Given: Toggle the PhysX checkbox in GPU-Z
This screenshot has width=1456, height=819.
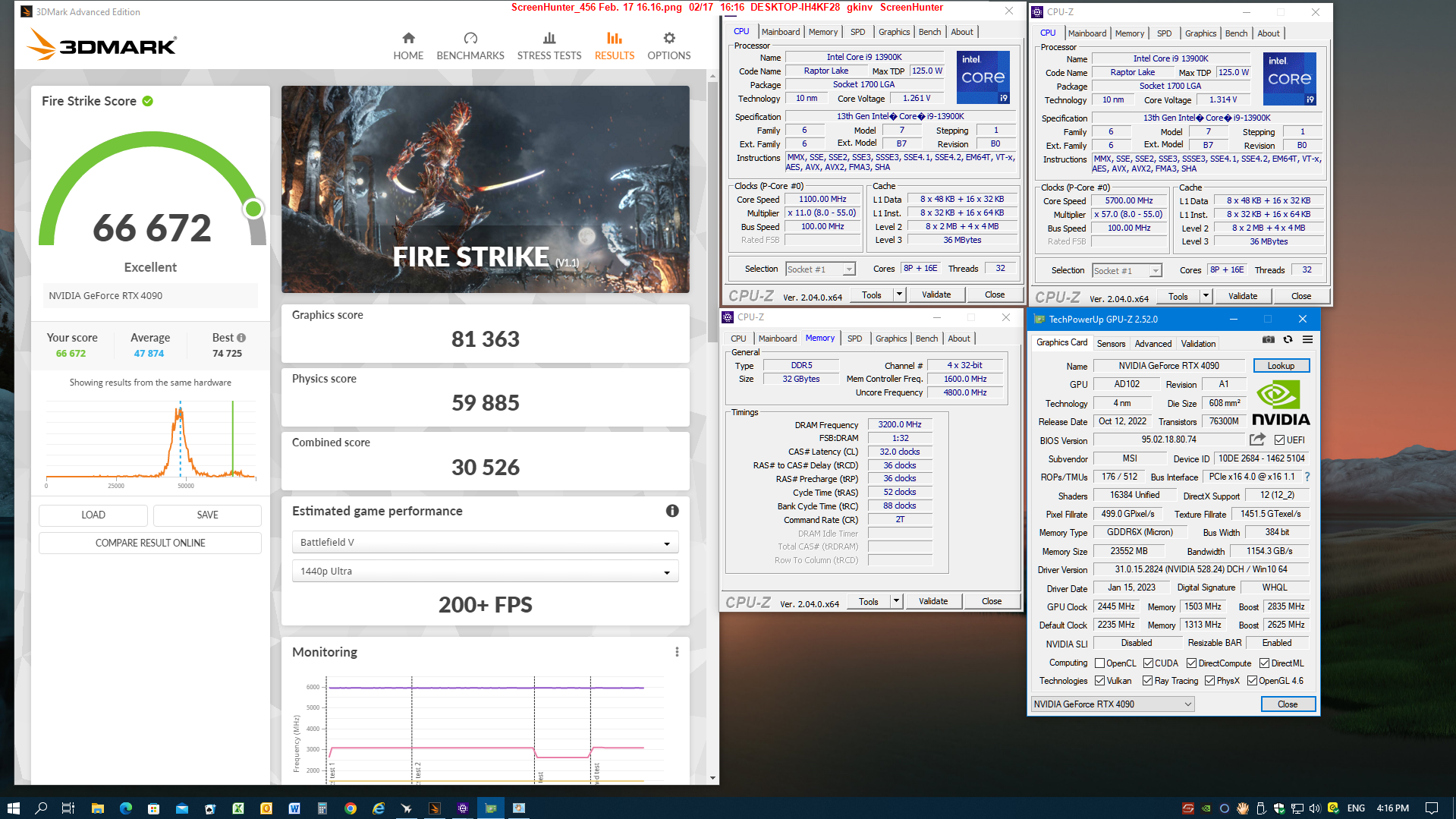Looking at the screenshot, I should (1209, 680).
